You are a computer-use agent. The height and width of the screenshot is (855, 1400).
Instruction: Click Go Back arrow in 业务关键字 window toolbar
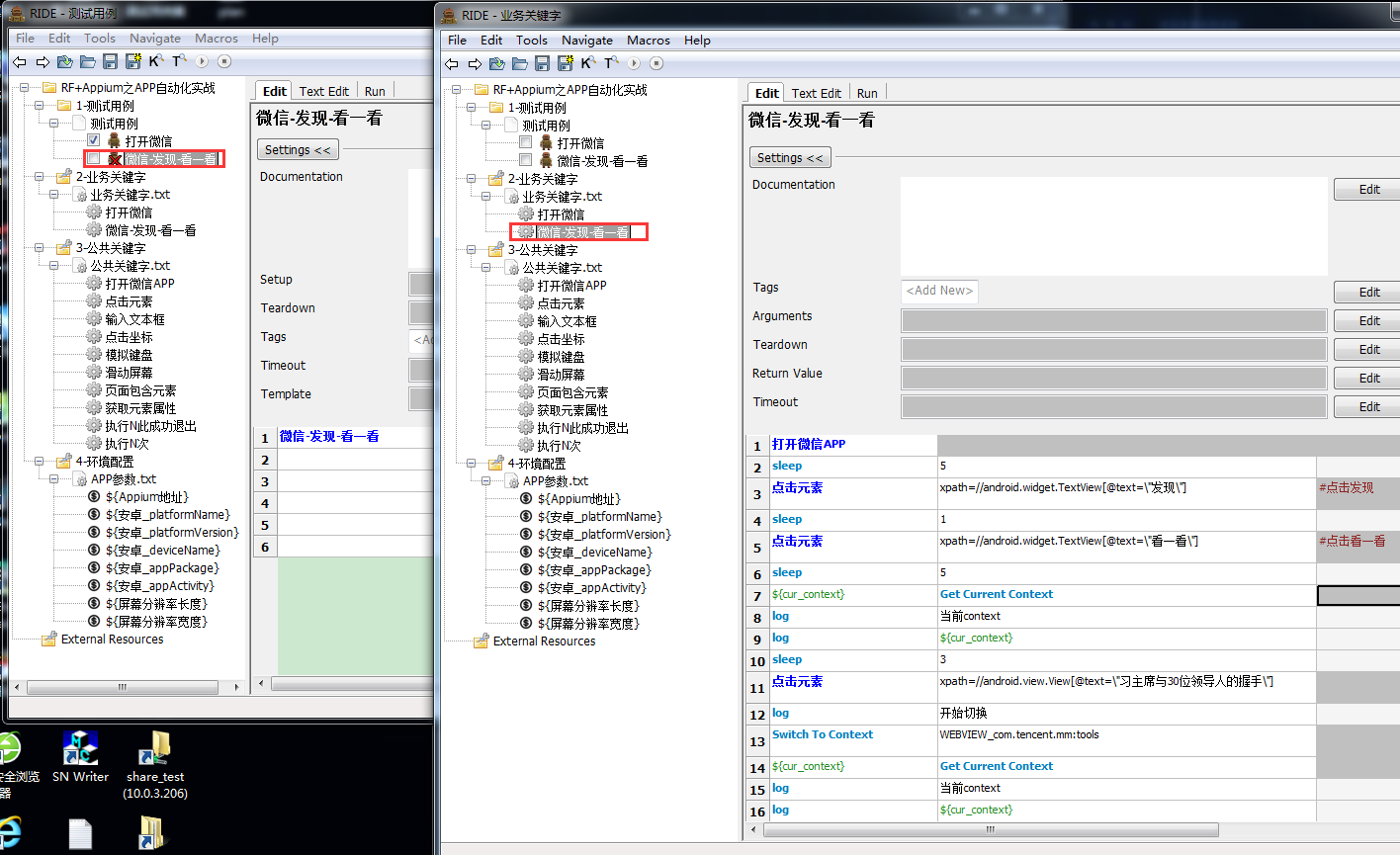tap(452, 63)
